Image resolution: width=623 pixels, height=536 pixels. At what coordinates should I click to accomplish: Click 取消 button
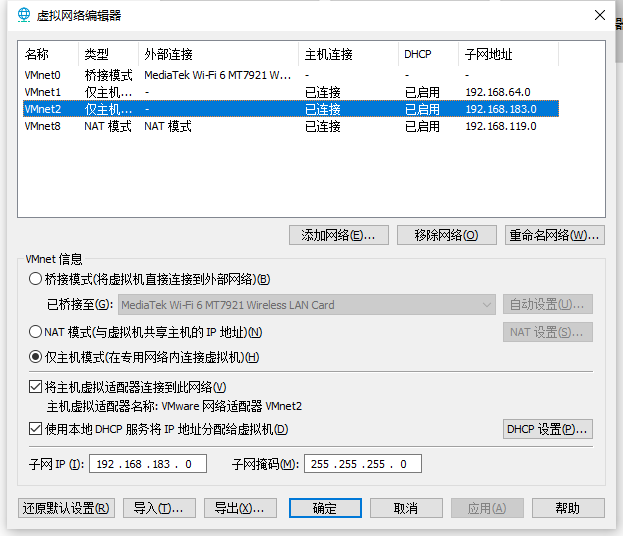pyautogui.click(x=406, y=508)
